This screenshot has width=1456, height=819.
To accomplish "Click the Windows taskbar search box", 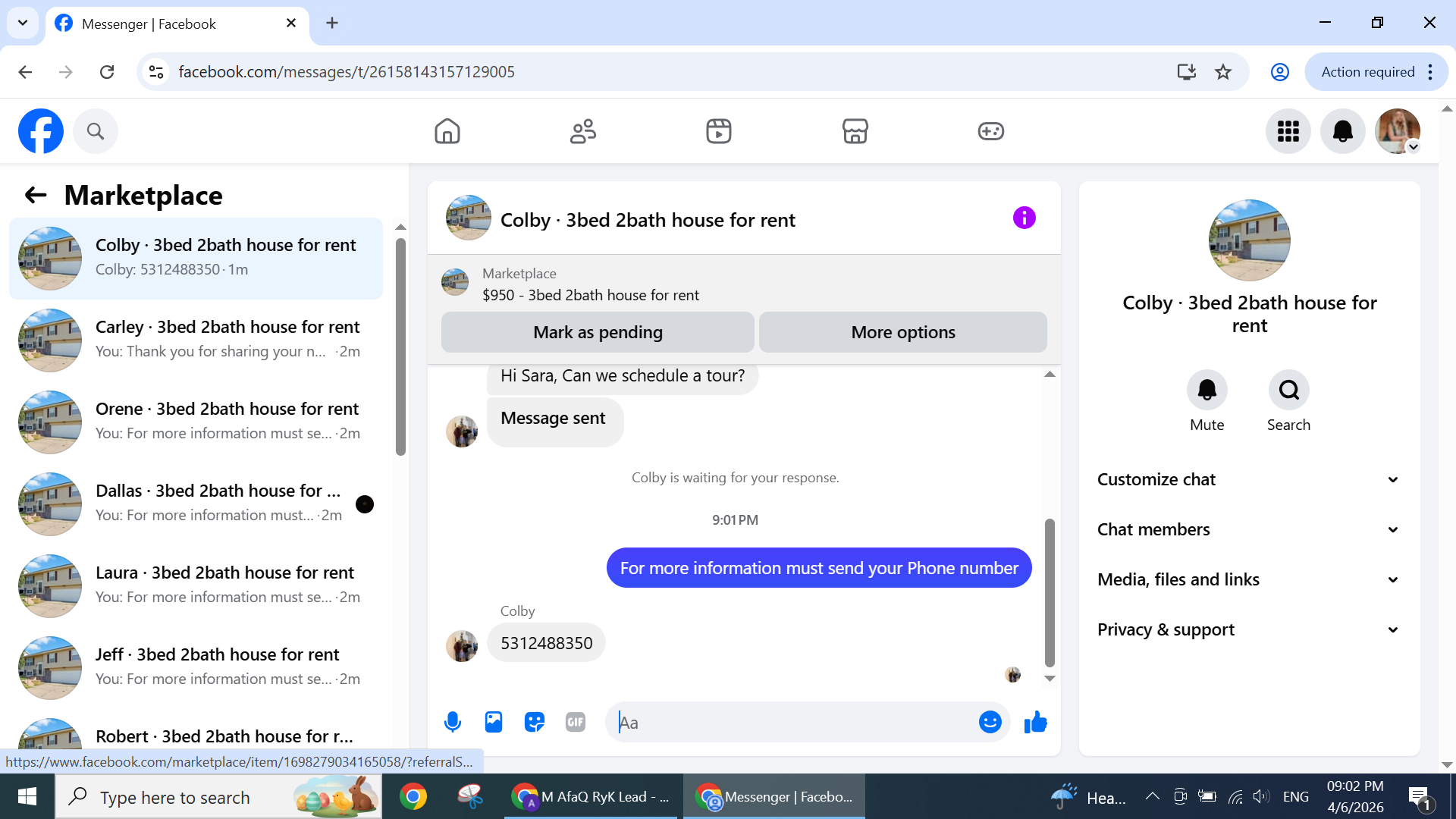I will pyautogui.click(x=218, y=796).
